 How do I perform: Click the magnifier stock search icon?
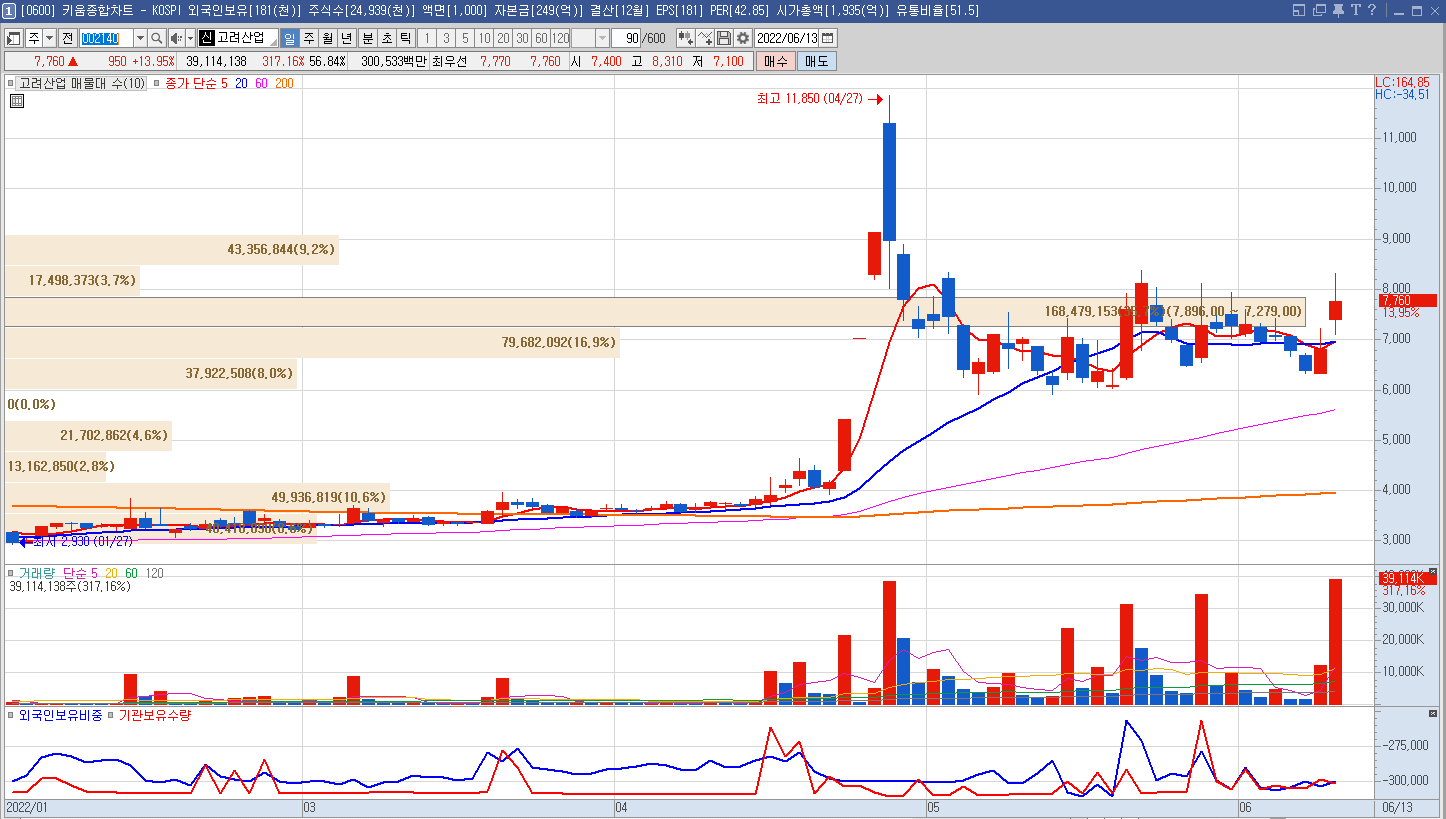157,38
